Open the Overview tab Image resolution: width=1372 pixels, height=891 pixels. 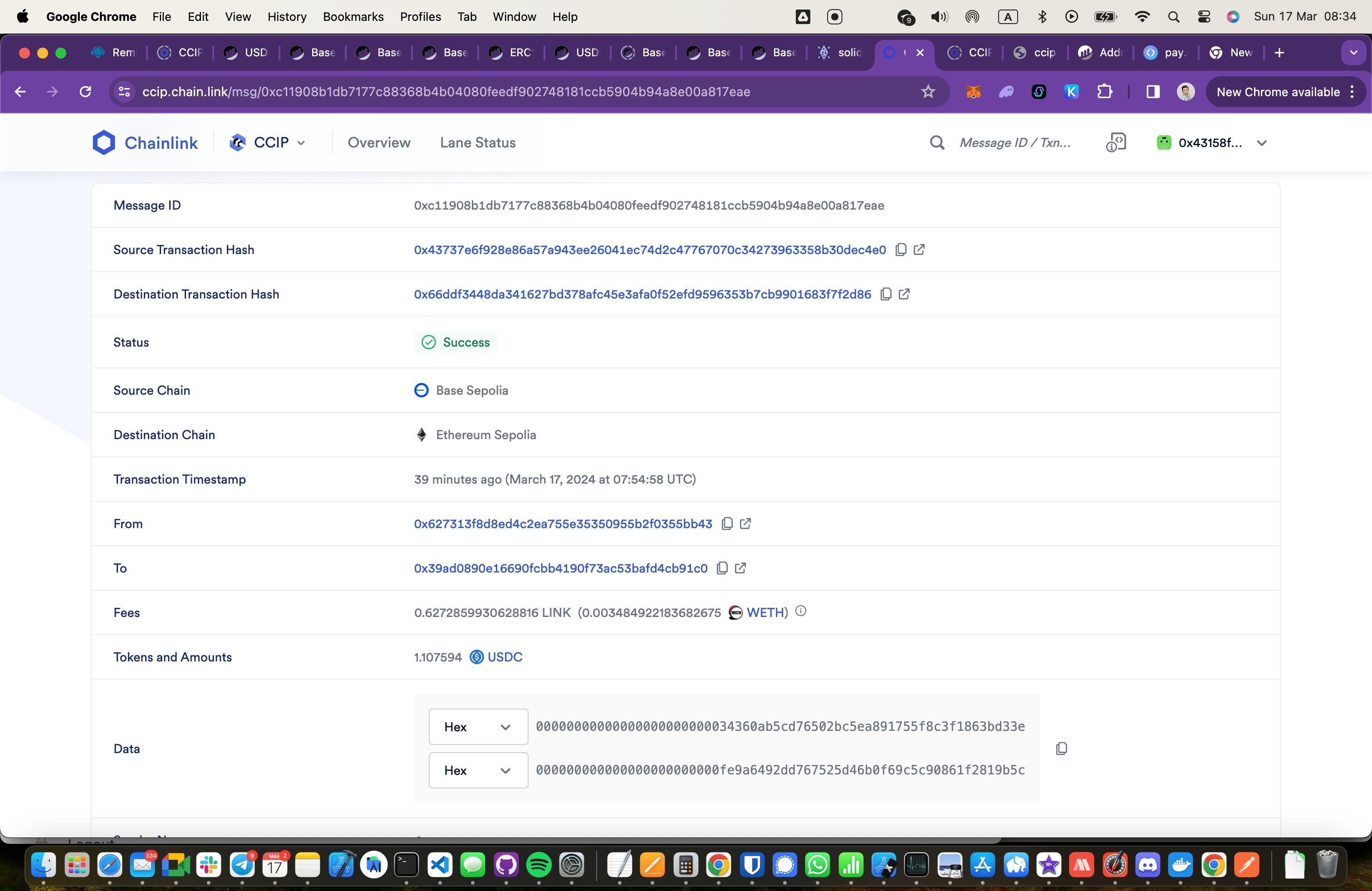(379, 142)
